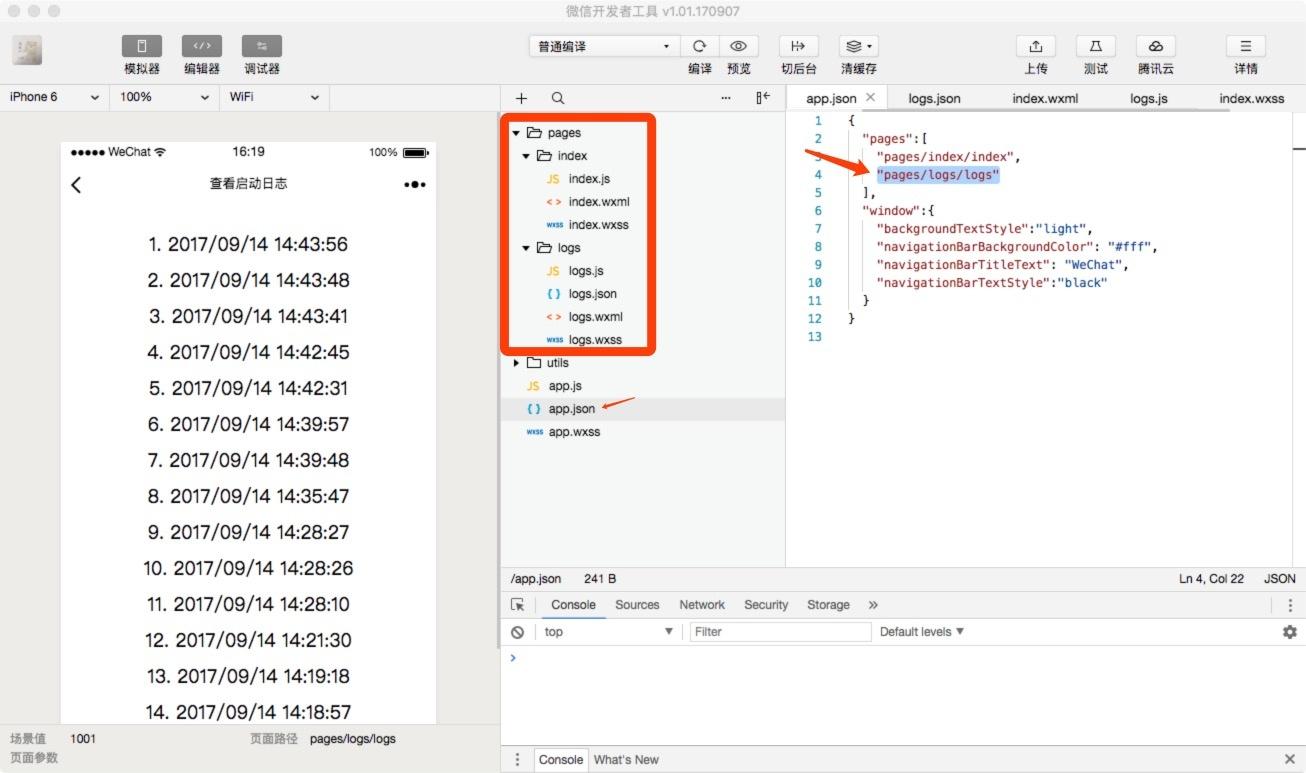Viewport: 1306px width, 773px height.
Task: Open index.js in the file tree
Action: click(589, 179)
